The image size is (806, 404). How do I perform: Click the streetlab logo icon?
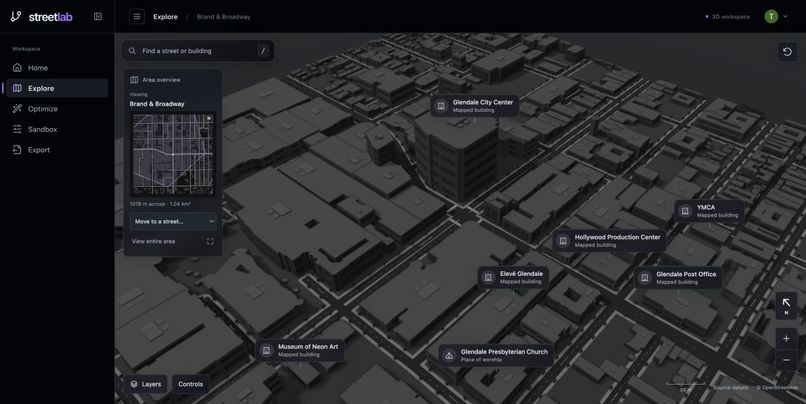click(x=16, y=16)
